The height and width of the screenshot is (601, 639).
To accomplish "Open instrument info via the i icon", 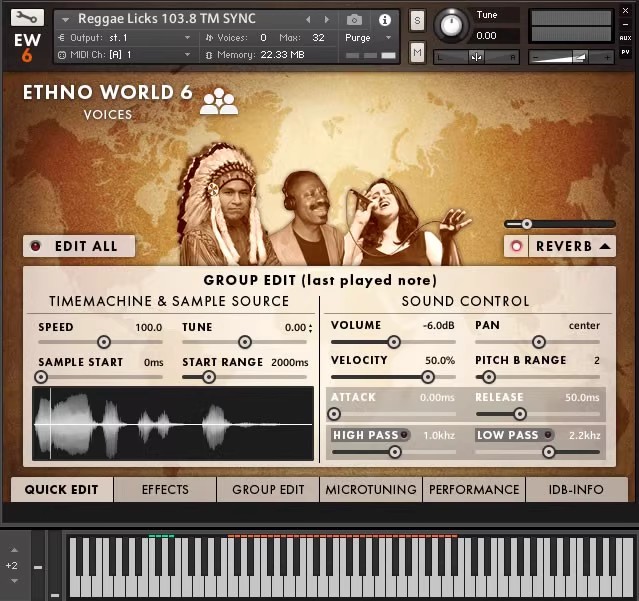I will point(384,19).
